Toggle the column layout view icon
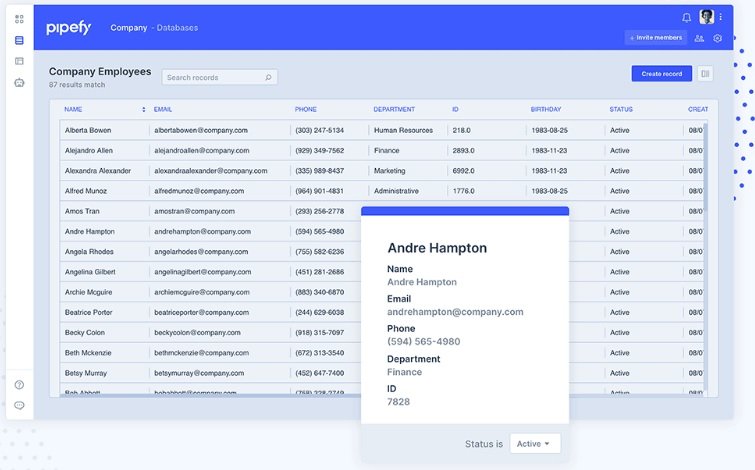755x470 pixels. click(705, 74)
